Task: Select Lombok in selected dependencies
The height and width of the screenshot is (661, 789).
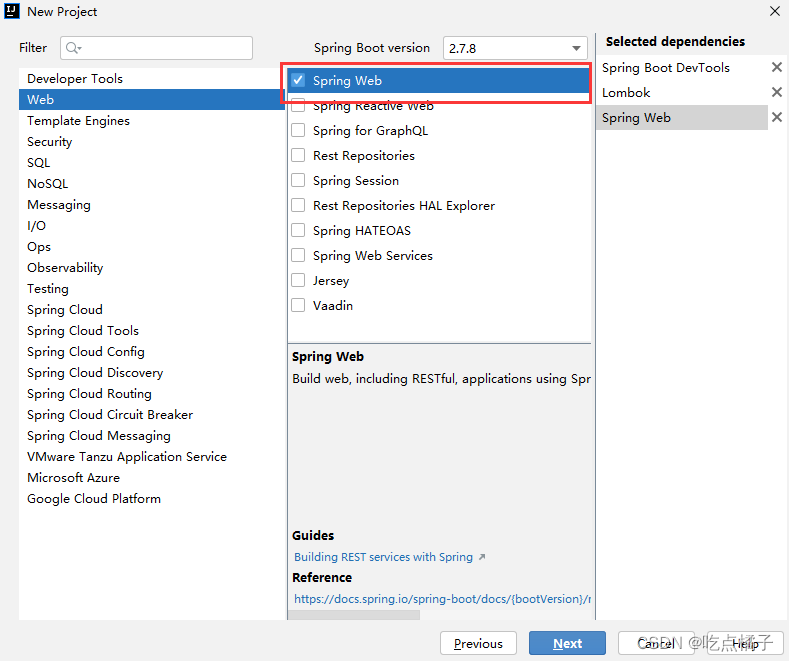Action: point(682,93)
